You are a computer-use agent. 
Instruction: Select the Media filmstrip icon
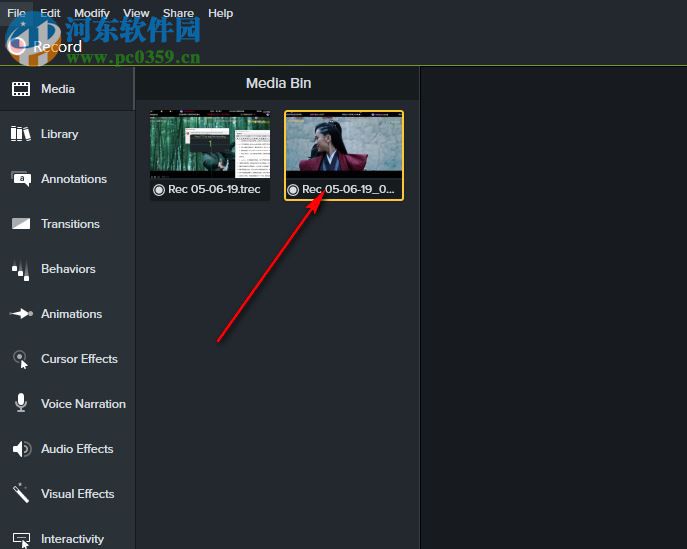21,89
